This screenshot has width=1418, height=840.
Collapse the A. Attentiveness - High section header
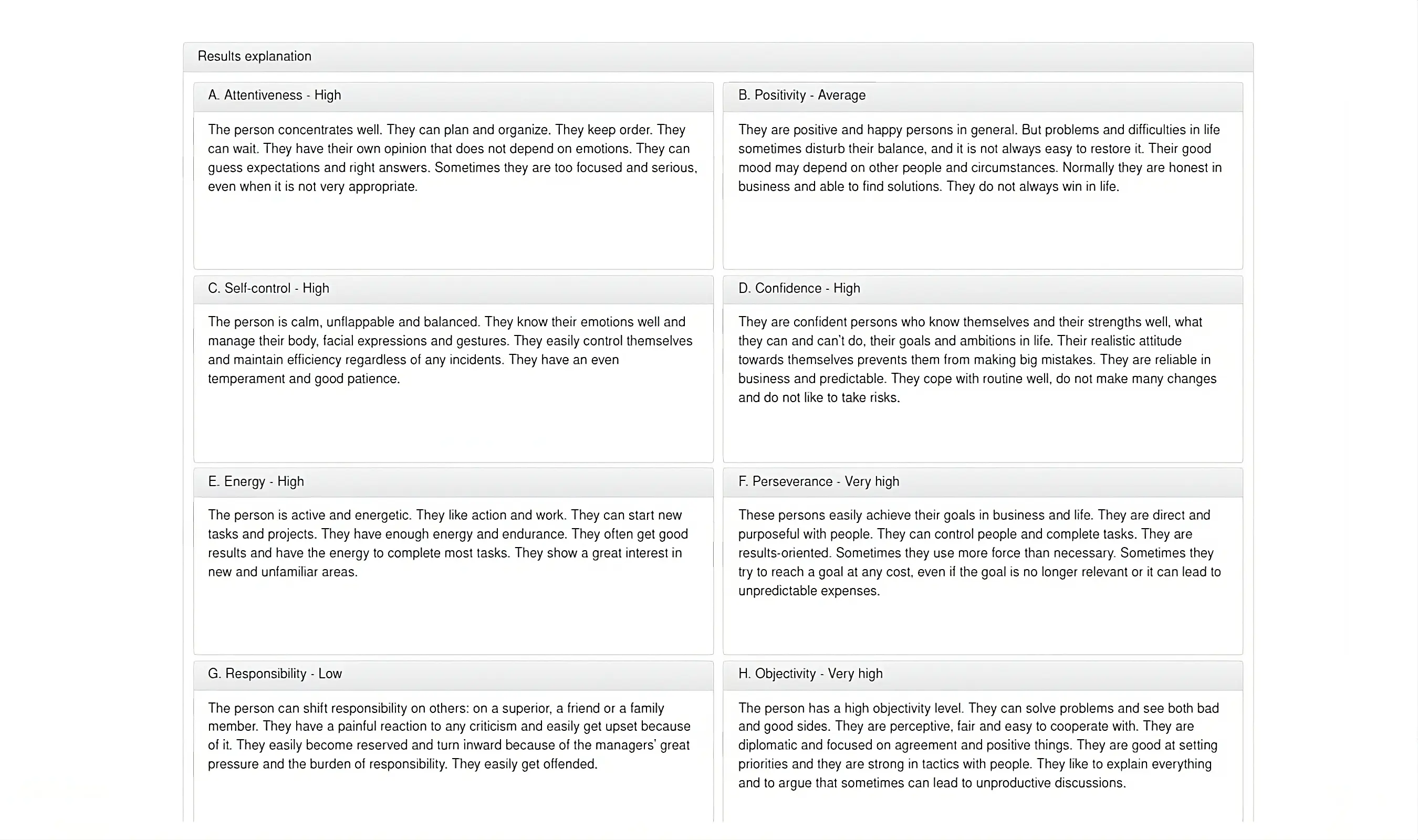click(x=275, y=95)
